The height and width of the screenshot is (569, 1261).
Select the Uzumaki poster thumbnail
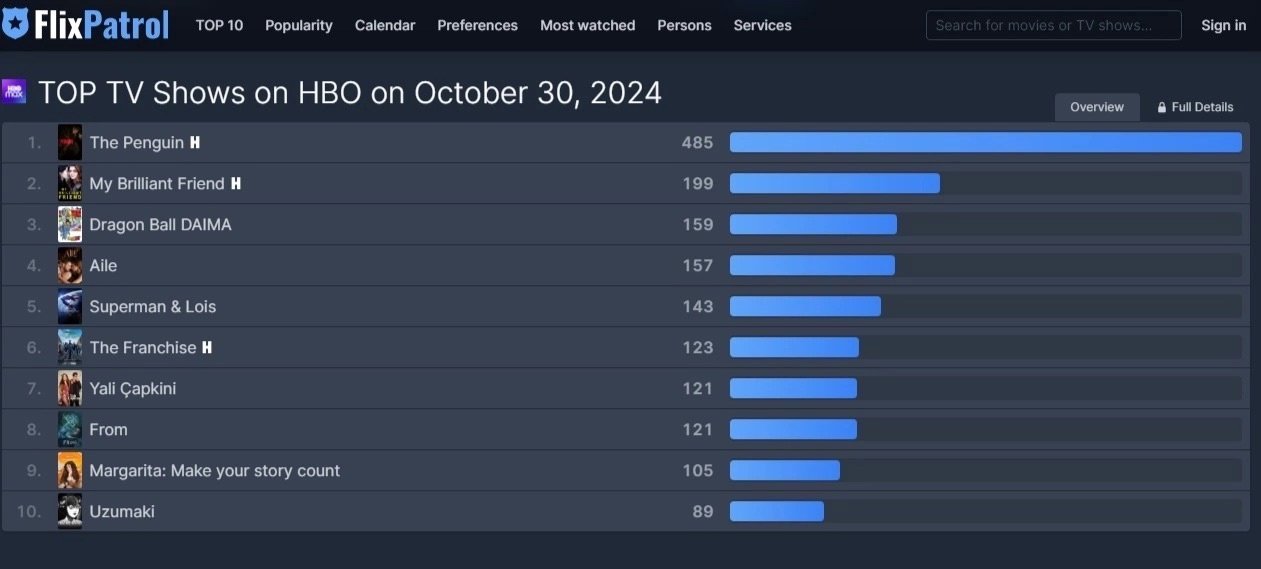70,512
